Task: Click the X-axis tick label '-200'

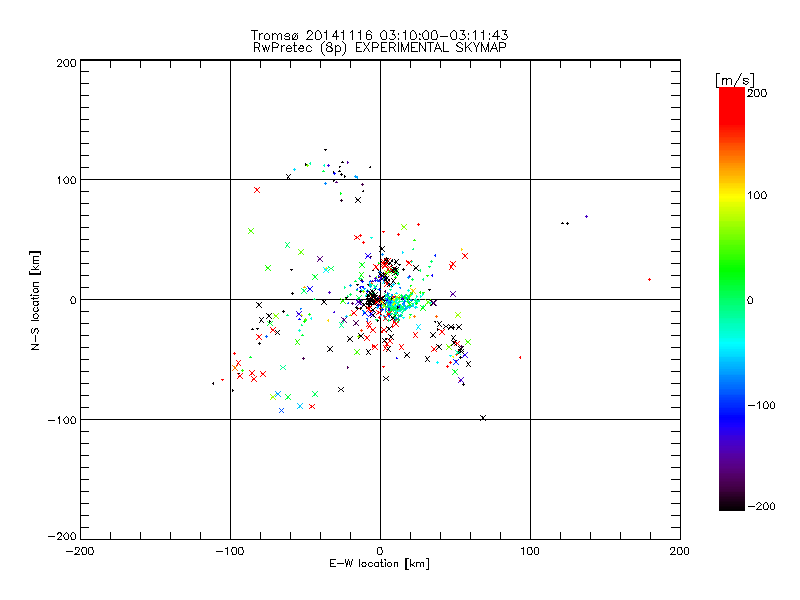Action: [x=80, y=551]
